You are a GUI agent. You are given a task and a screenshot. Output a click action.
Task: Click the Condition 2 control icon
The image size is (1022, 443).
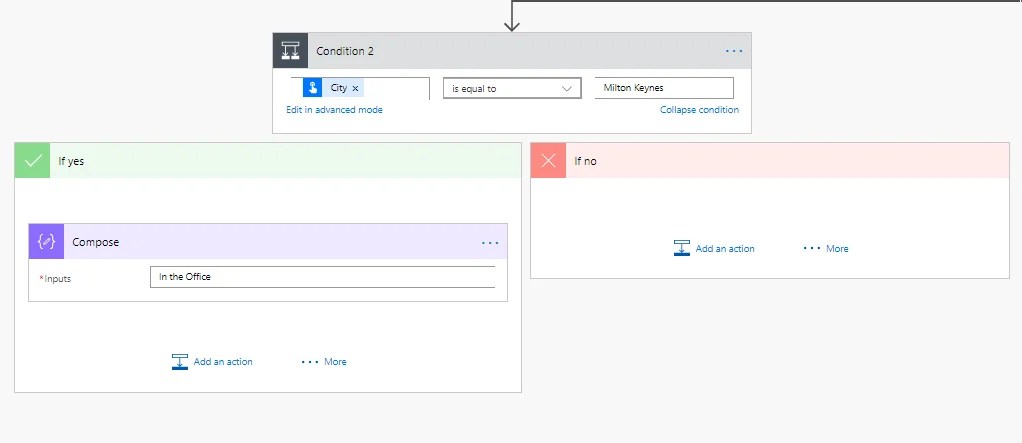(x=290, y=51)
